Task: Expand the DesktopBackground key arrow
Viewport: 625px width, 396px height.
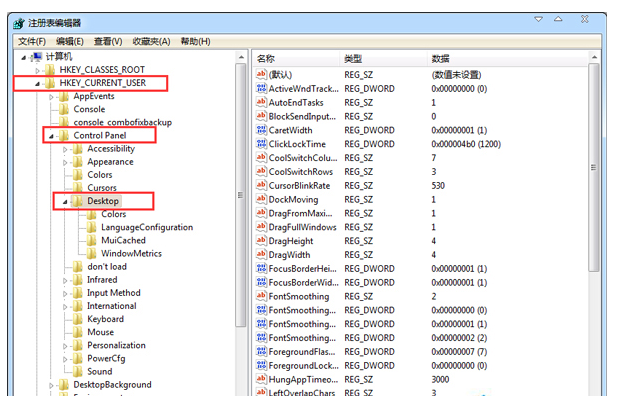Action: coord(51,386)
